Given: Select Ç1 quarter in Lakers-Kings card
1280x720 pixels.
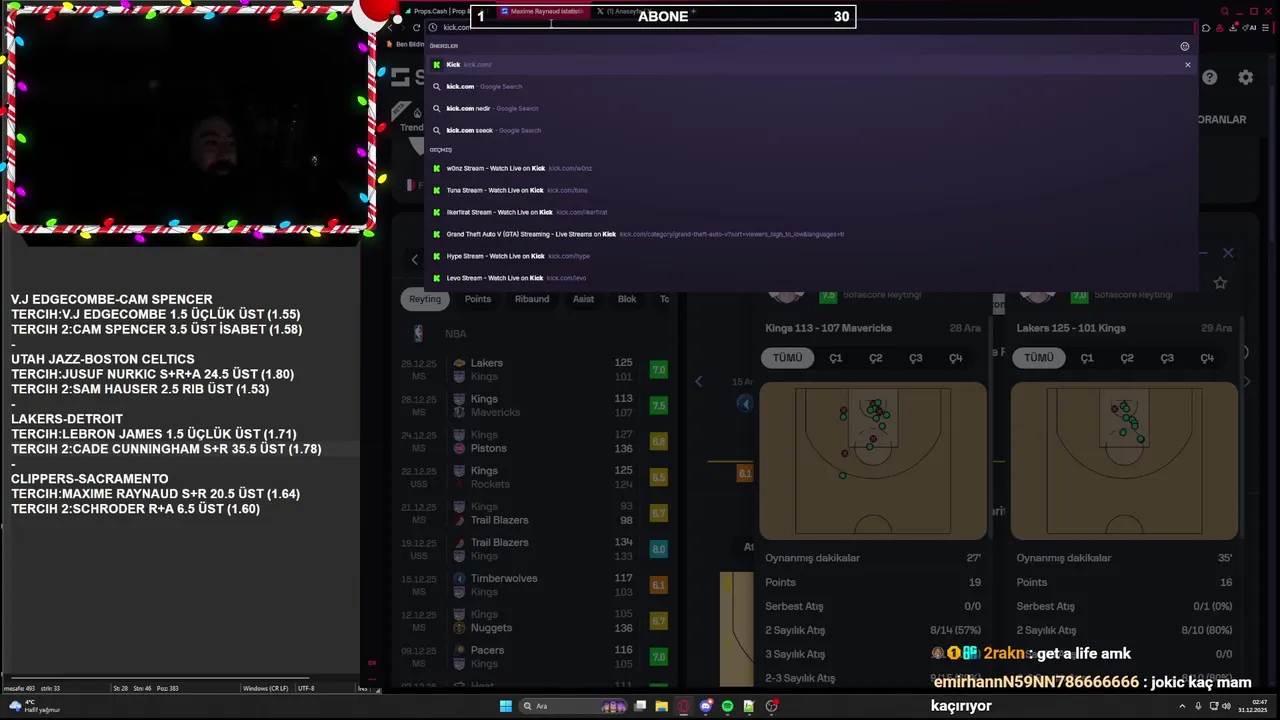Looking at the screenshot, I should [1087, 358].
